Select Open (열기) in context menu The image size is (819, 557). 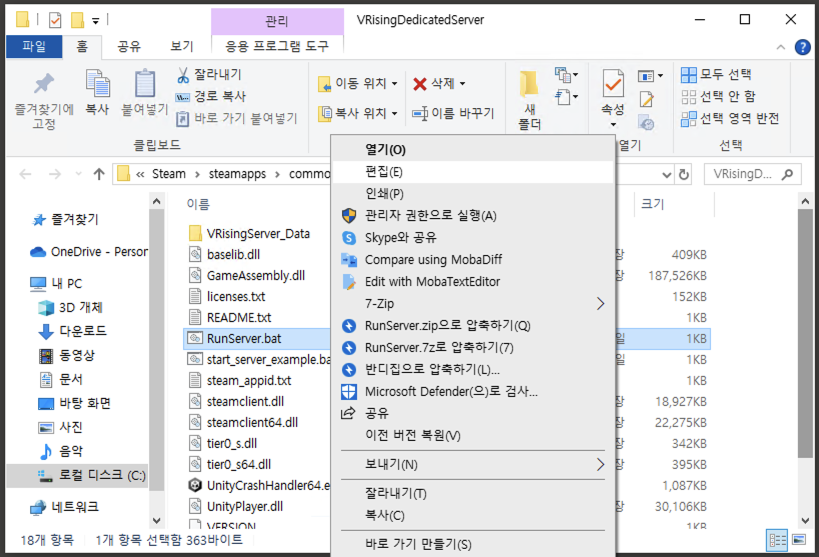pos(473,150)
